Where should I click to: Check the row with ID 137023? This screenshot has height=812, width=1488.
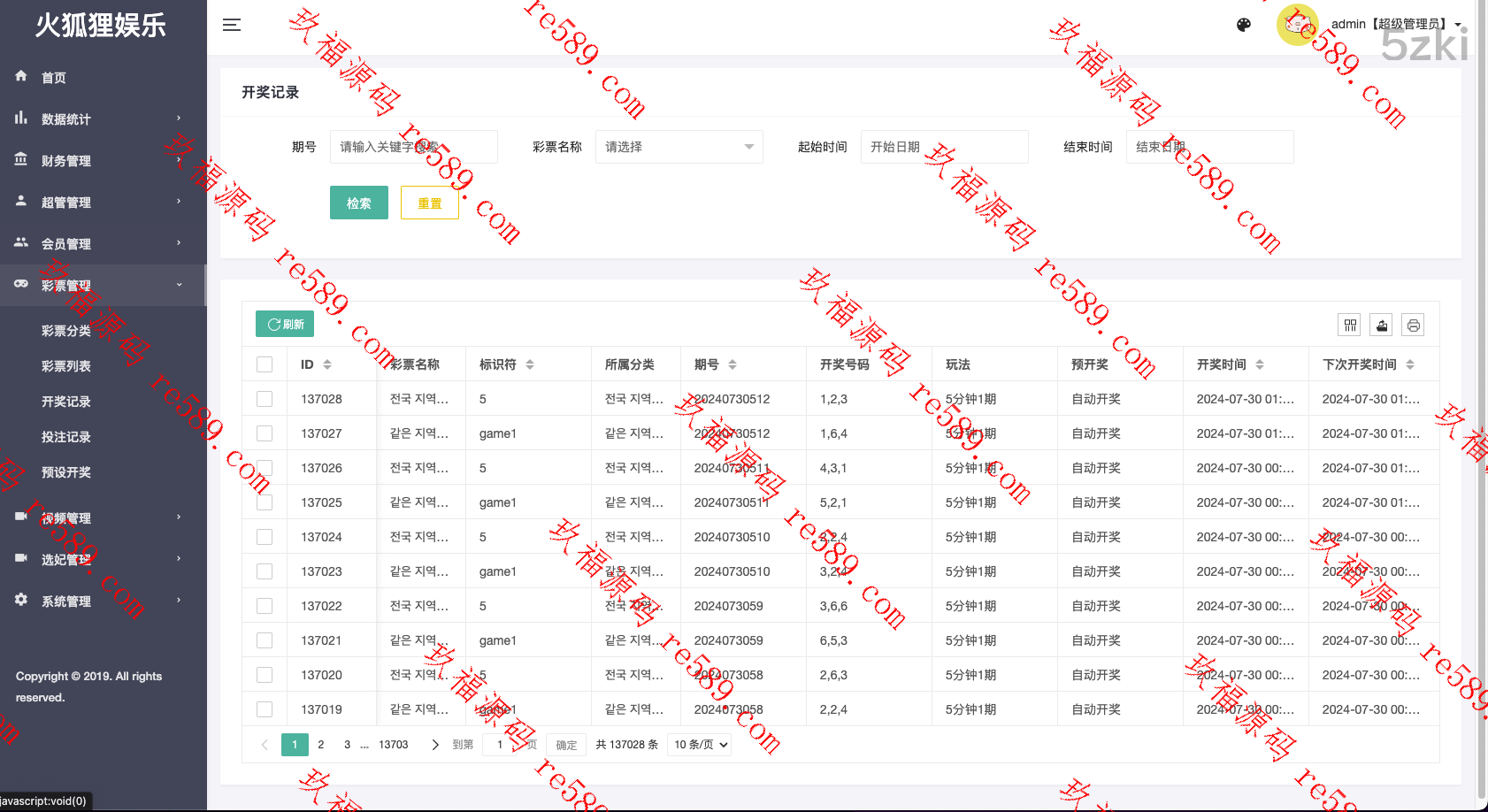click(x=265, y=571)
